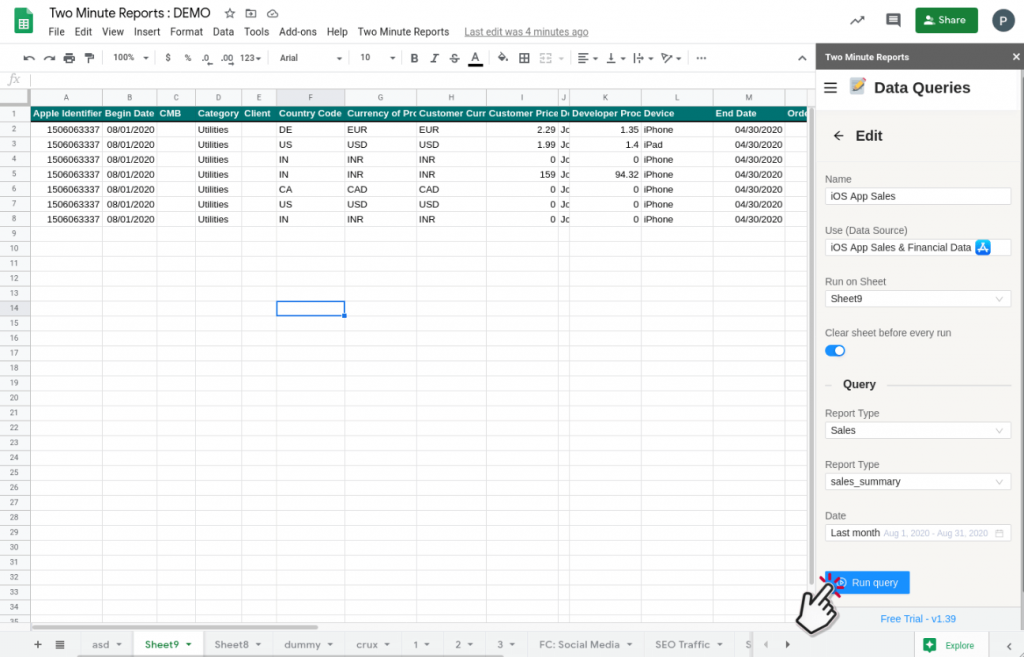Expand the Run on Sheet dropdown
The height and width of the screenshot is (657, 1024).
[918, 298]
